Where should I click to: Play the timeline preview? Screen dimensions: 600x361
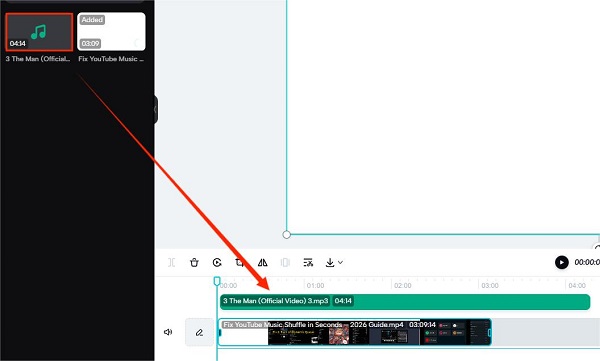click(x=561, y=262)
